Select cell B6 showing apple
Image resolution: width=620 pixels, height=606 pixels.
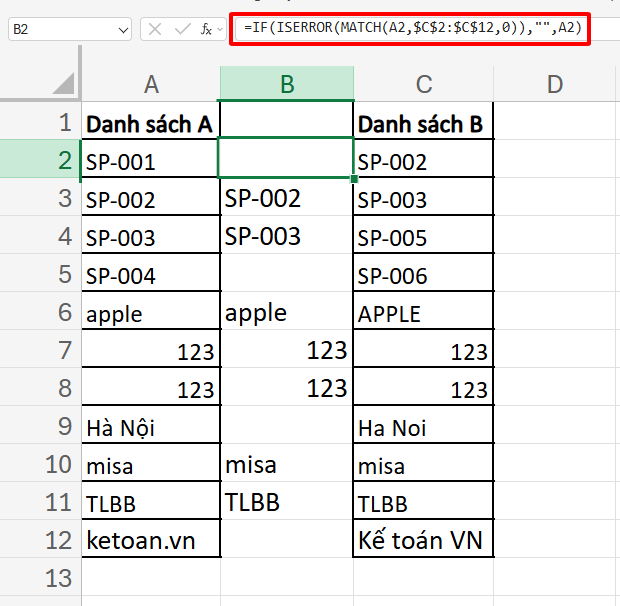pyautogui.click(x=287, y=311)
